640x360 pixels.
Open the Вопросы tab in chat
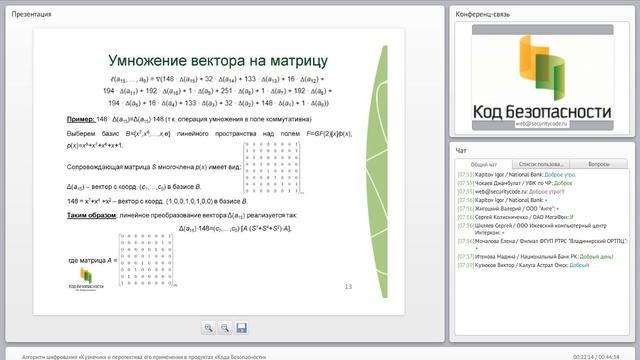(599, 164)
